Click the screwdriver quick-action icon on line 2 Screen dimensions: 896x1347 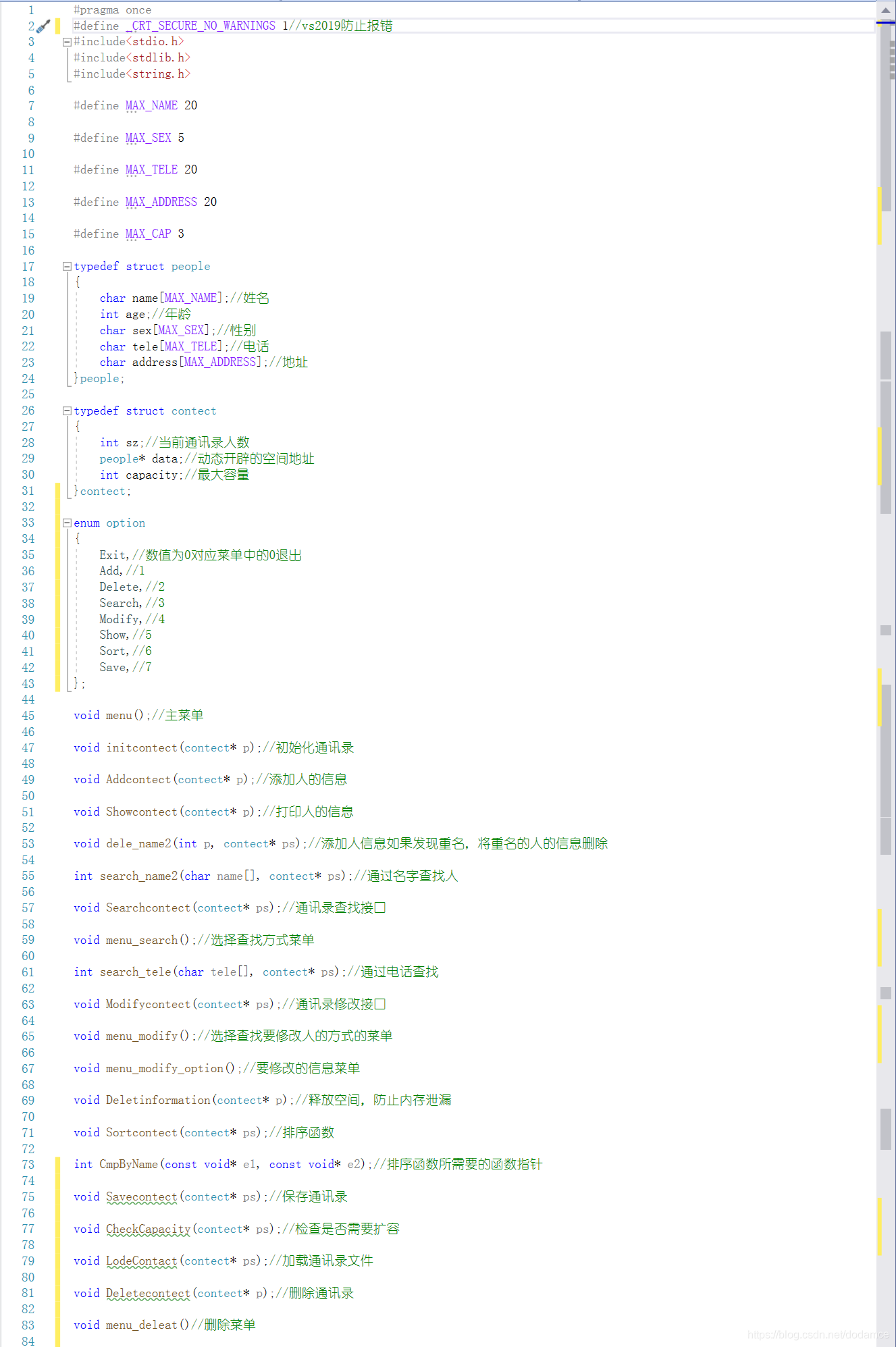point(43,26)
